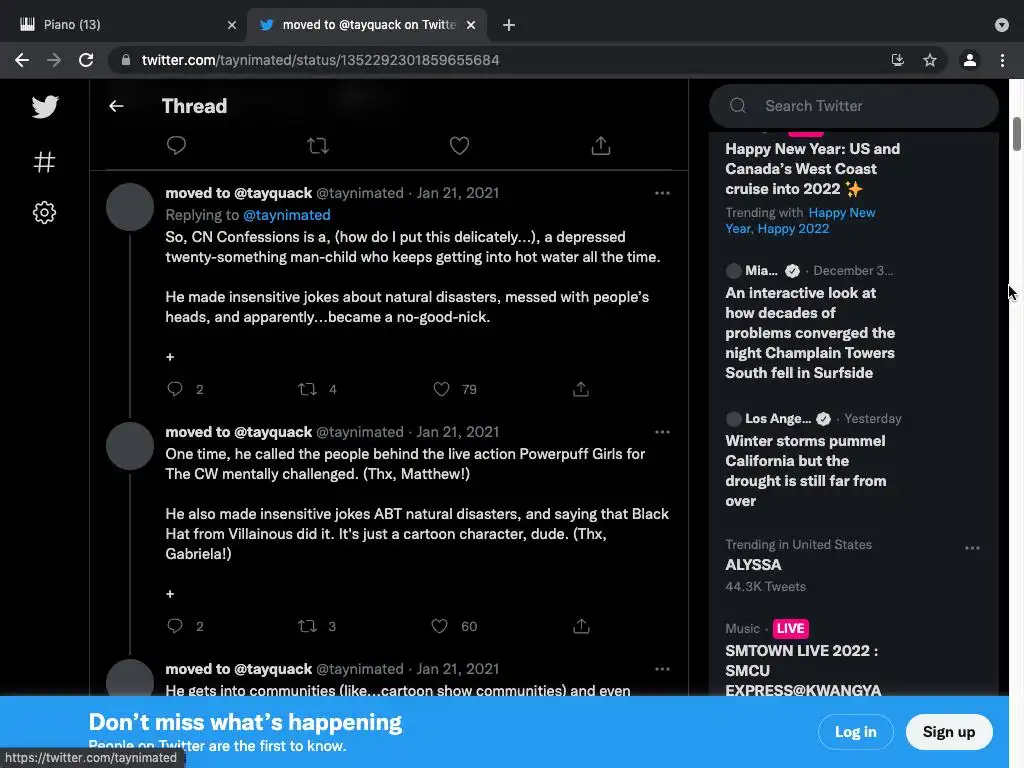This screenshot has height=768, width=1024.
Task: Click the Miami Herald verified account name
Action: 761,270
